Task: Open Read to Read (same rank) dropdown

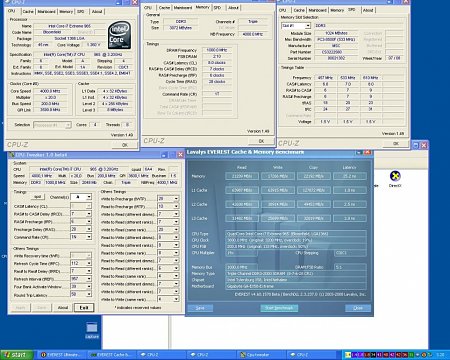Action: click(x=176, y=276)
